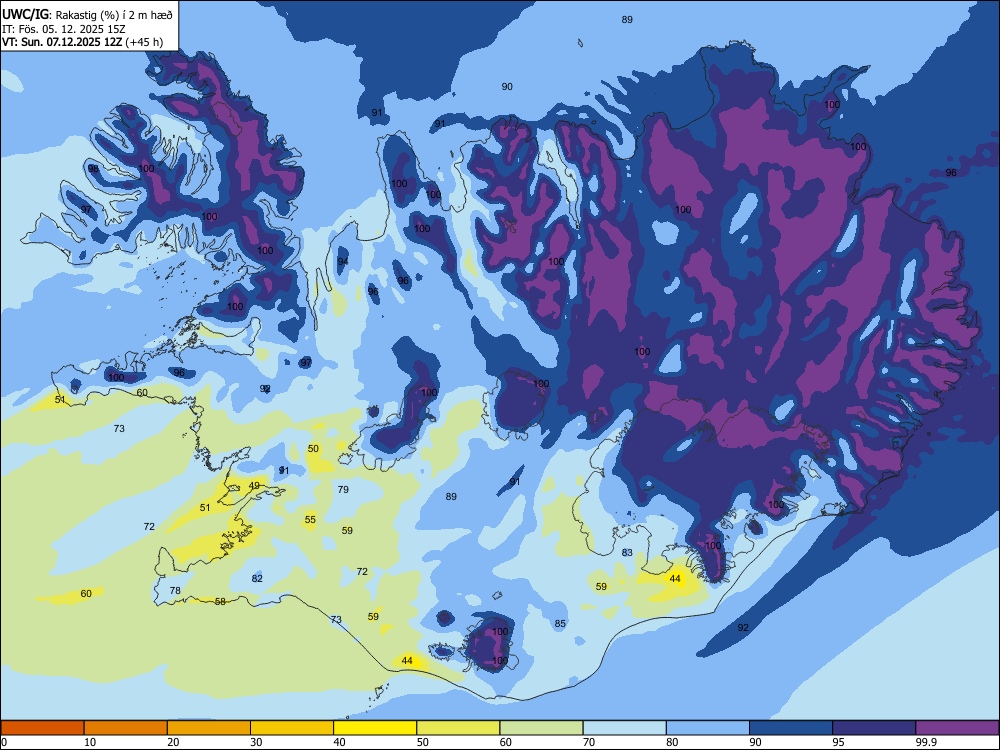Select the pale yellow 50–60 legend swatch

tap(458, 728)
